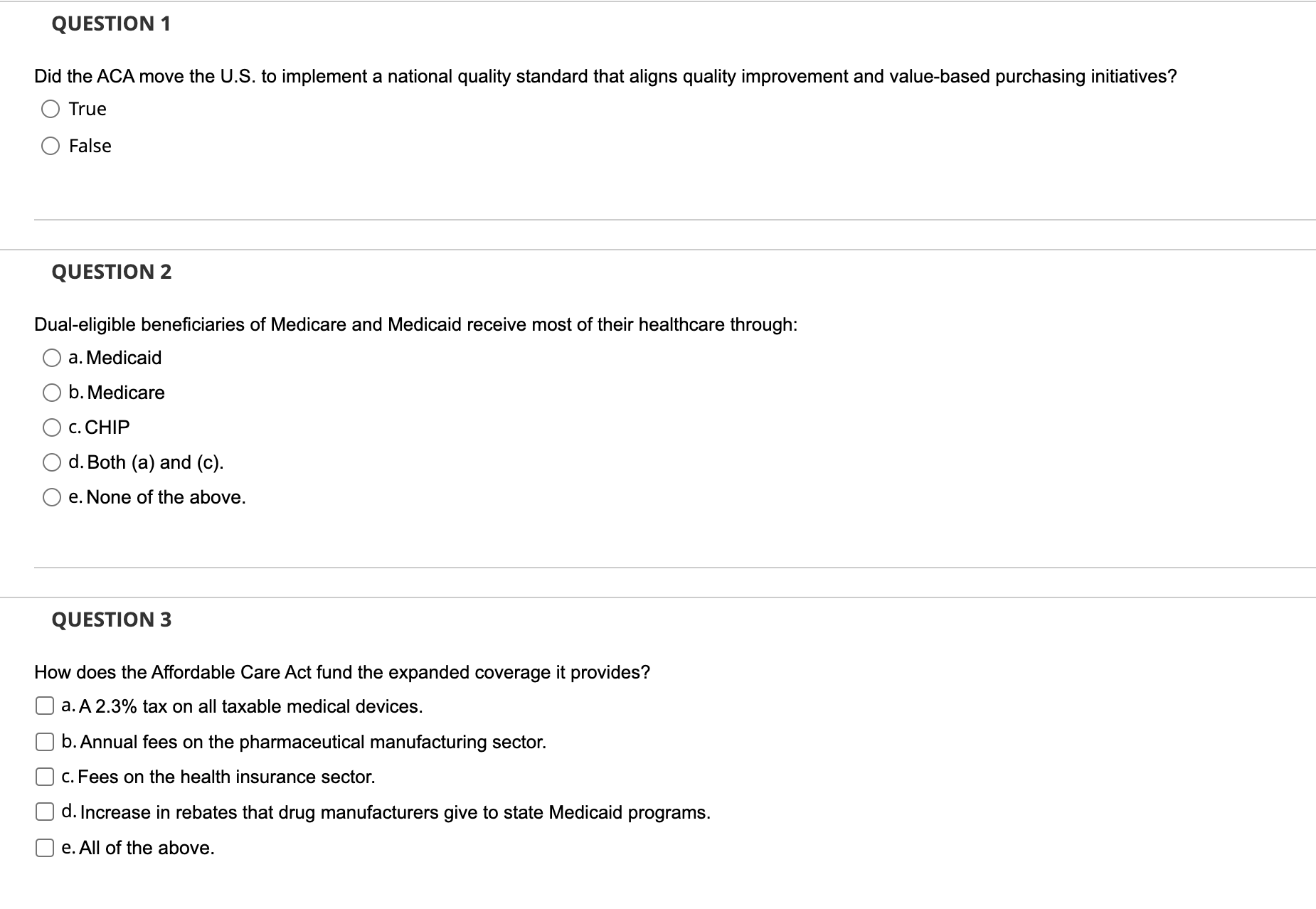The height and width of the screenshot is (909, 1316).
Task: Click the divider below Question 1
Action: pos(658,220)
